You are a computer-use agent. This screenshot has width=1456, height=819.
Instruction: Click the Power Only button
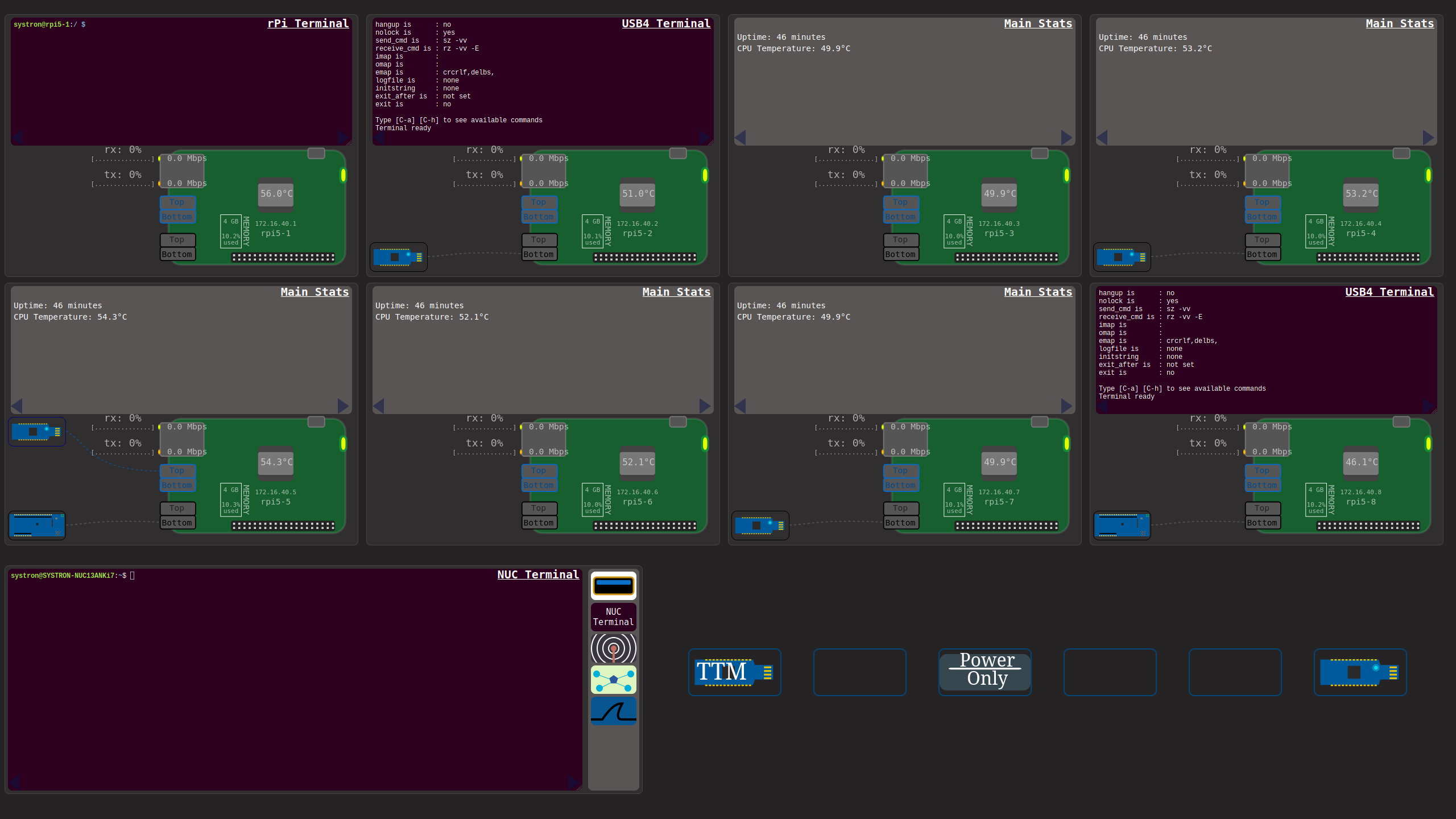coord(985,672)
